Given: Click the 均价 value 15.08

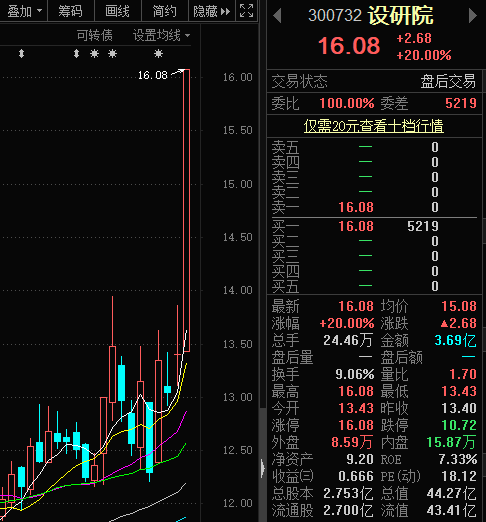Looking at the screenshot, I should coord(459,306).
